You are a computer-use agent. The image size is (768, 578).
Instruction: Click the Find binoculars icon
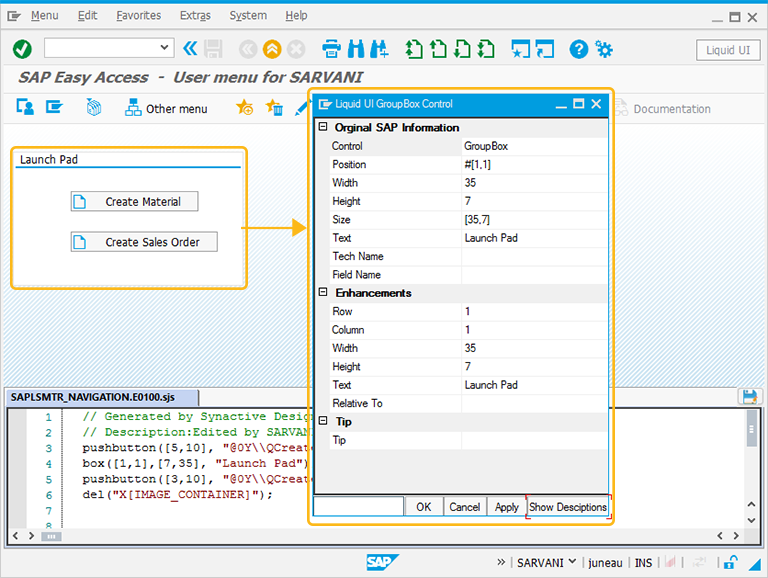click(356, 49)
